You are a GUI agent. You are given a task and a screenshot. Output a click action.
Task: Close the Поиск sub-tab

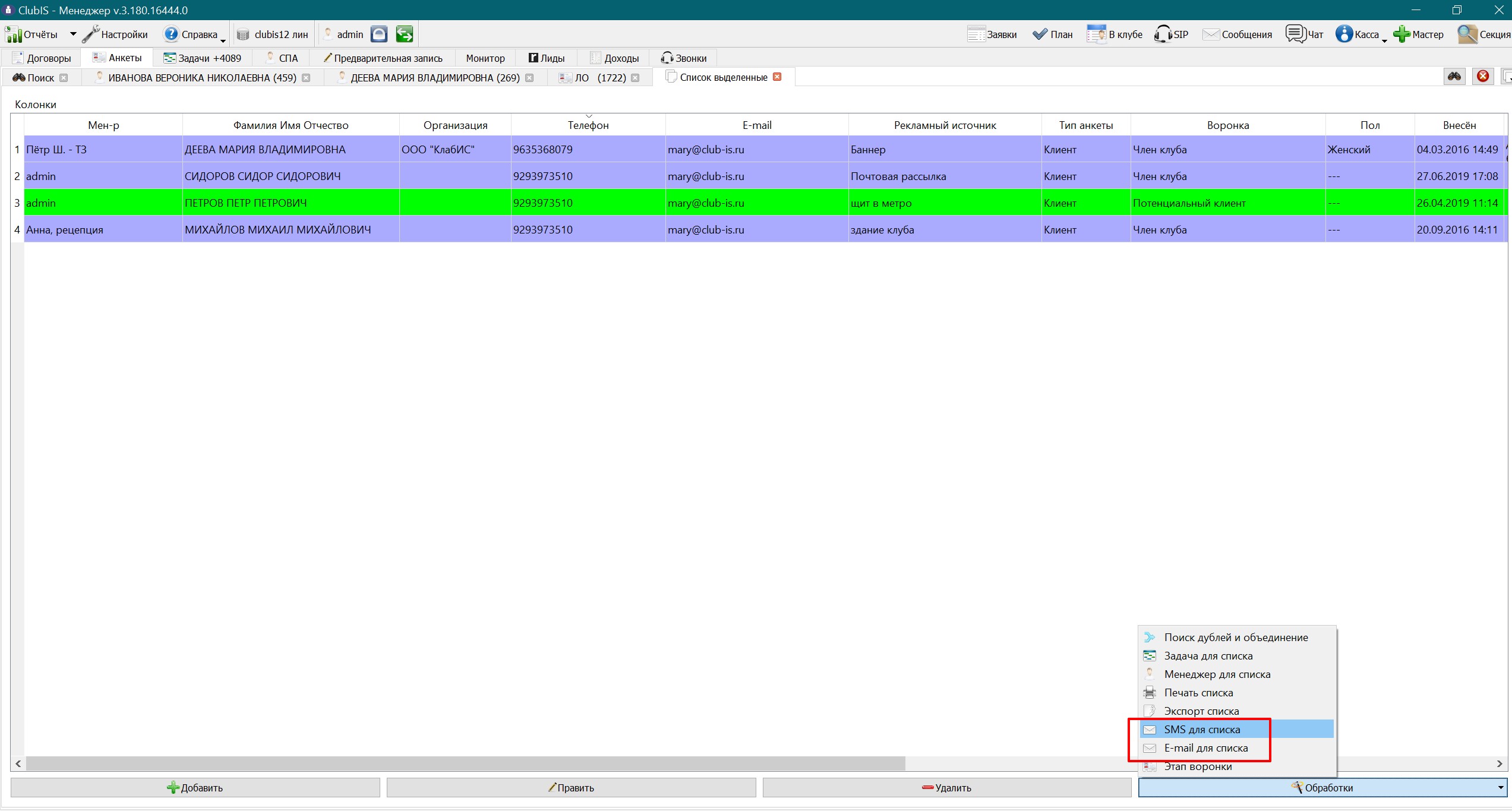point(64,78)
